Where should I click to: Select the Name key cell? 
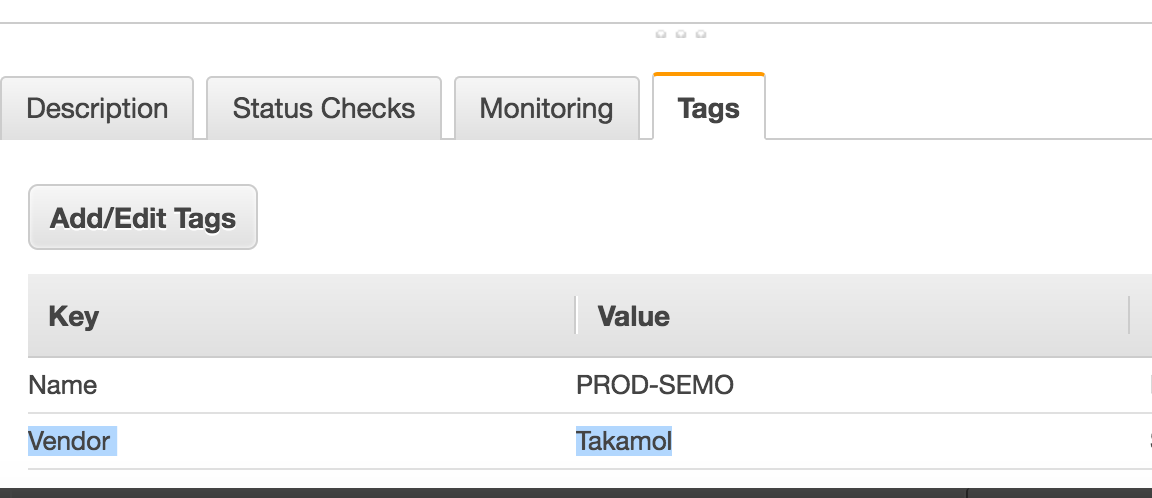tap(63, 385)
